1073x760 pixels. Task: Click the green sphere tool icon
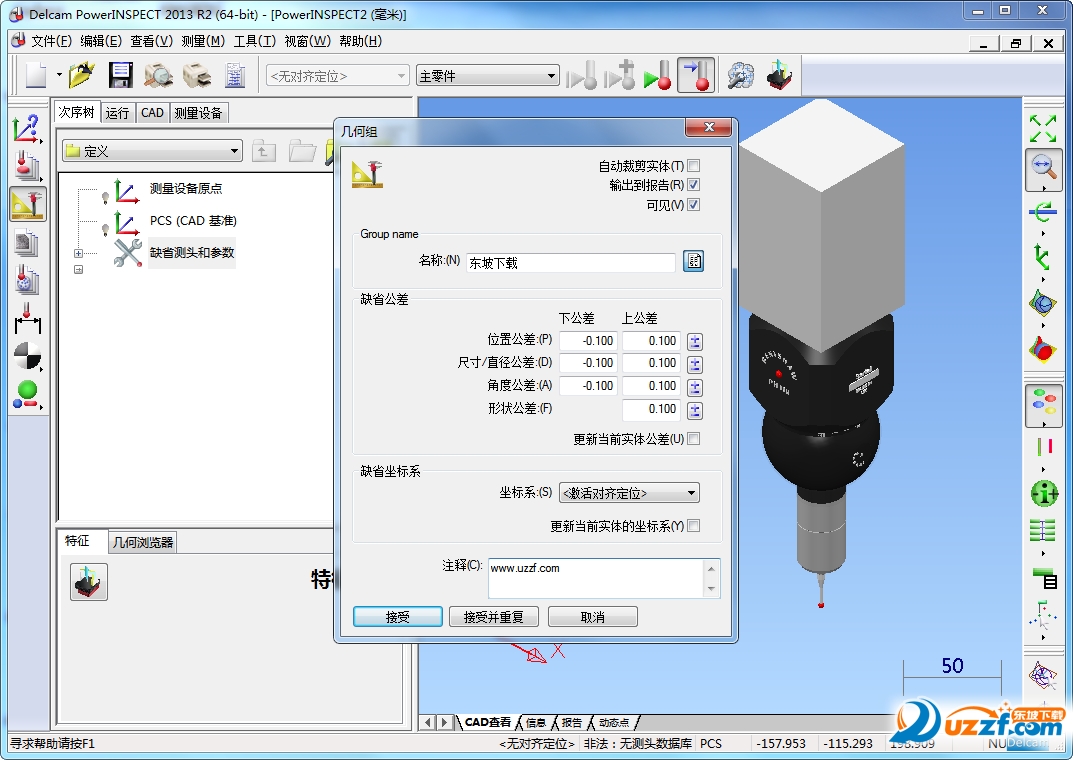click(27, 394)
